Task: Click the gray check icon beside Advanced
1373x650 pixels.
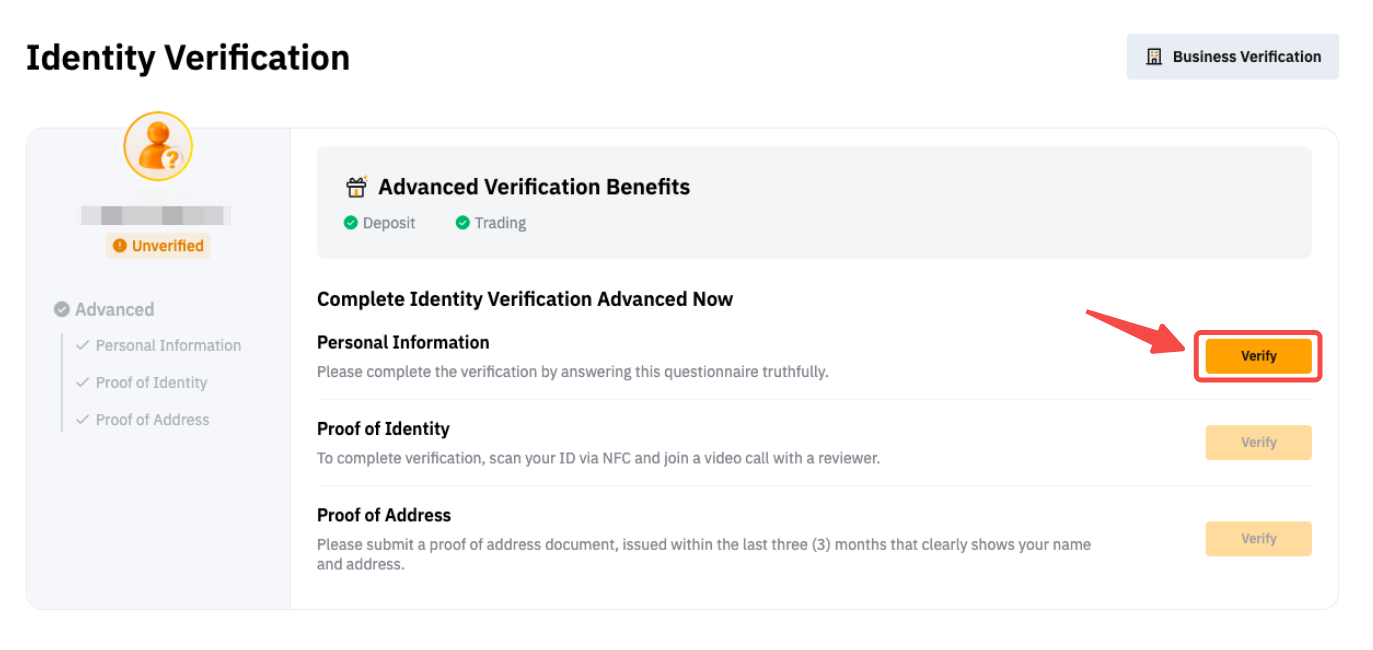Action: click(62, 310)
